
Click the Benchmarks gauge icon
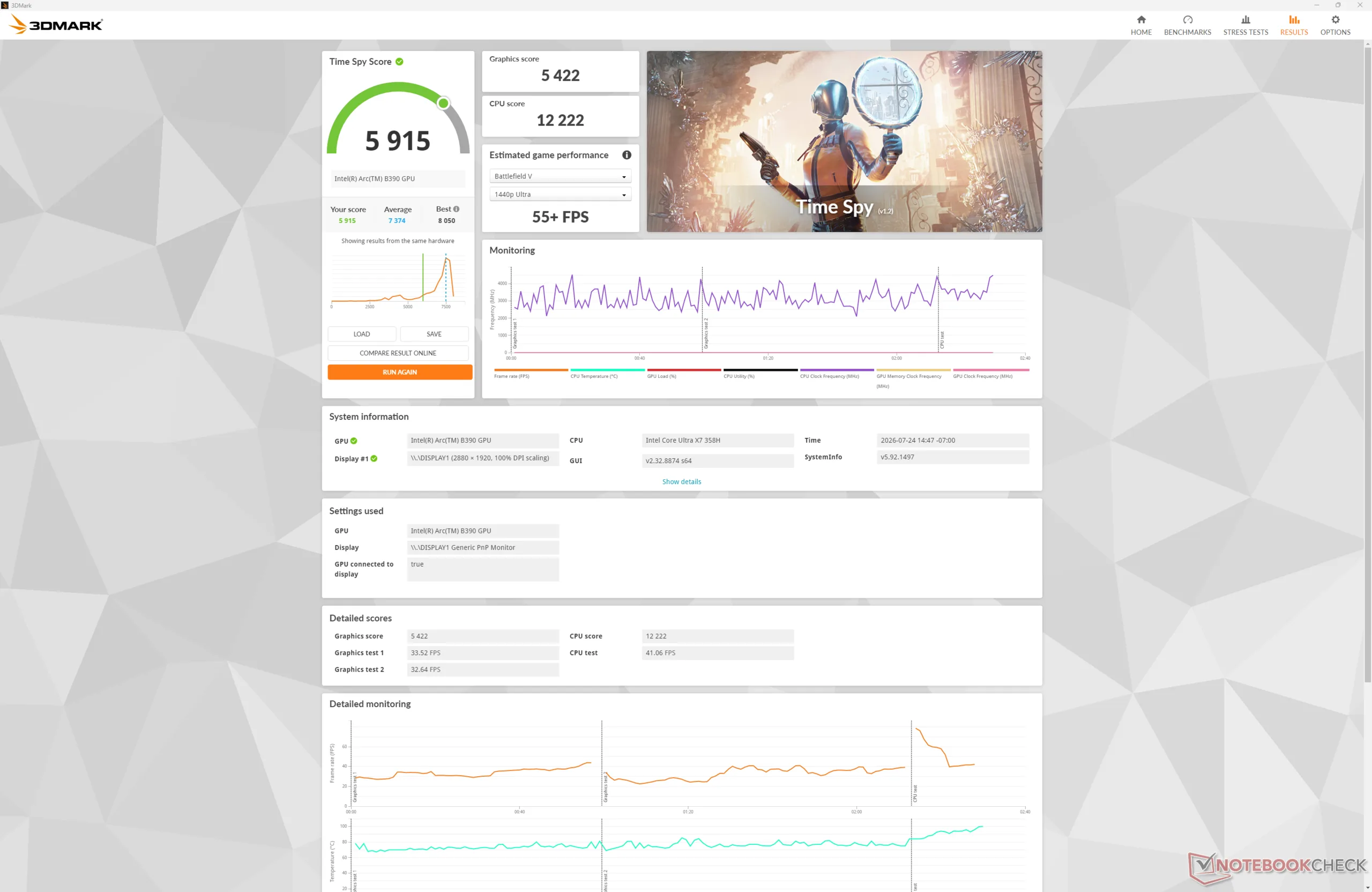[x=1188, y=20]
